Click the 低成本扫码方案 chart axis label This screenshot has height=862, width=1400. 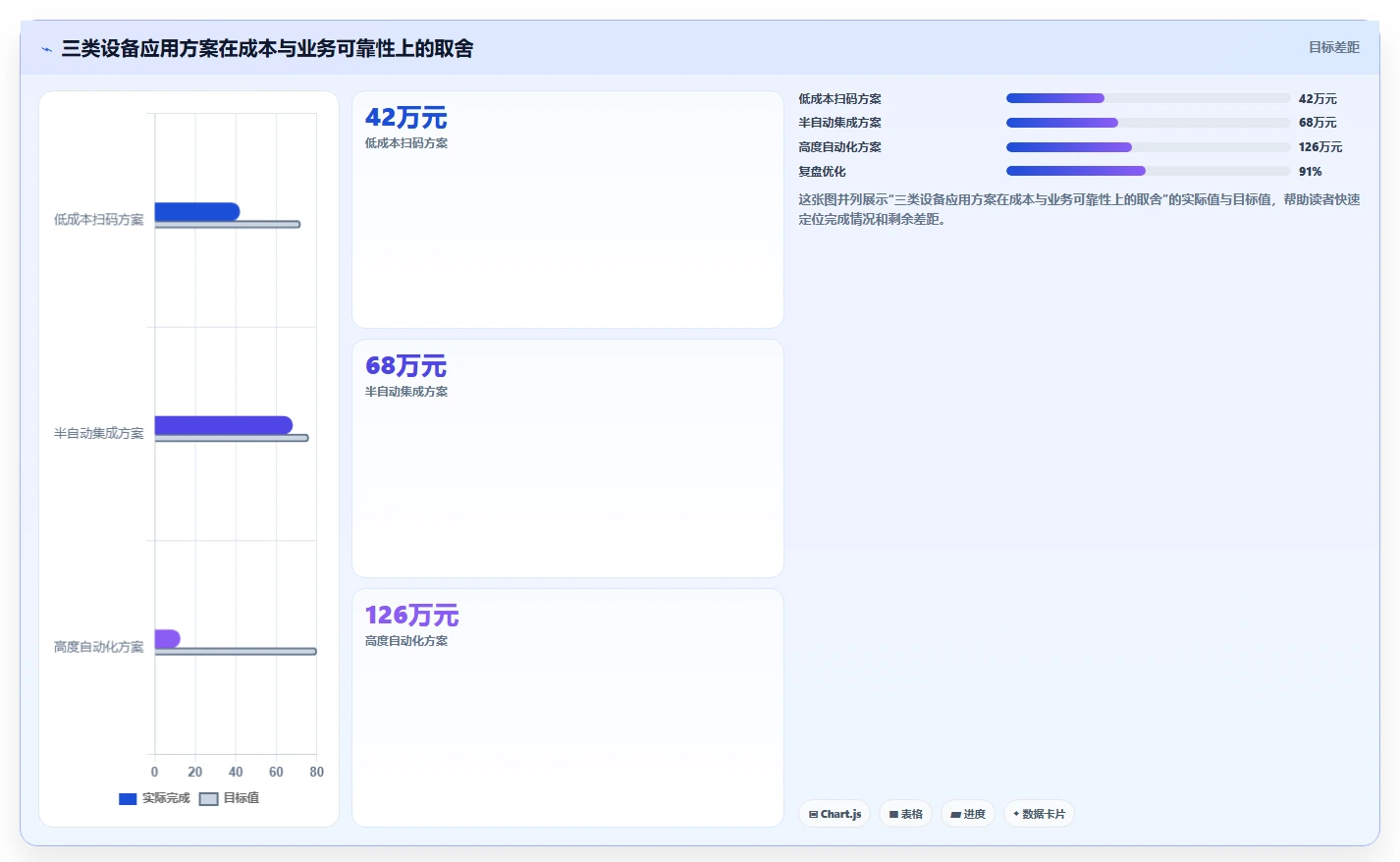[x=98, y=220]
